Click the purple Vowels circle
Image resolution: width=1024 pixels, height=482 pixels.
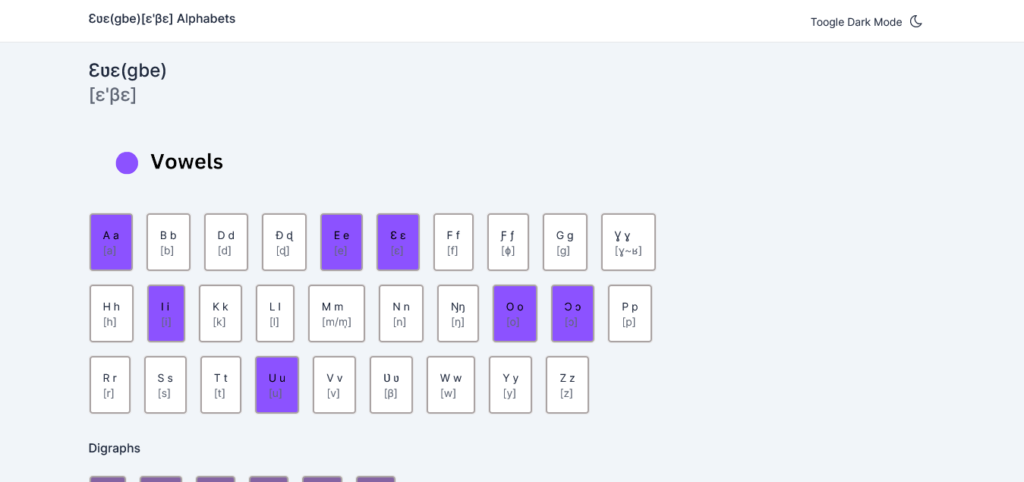(127, 162)
